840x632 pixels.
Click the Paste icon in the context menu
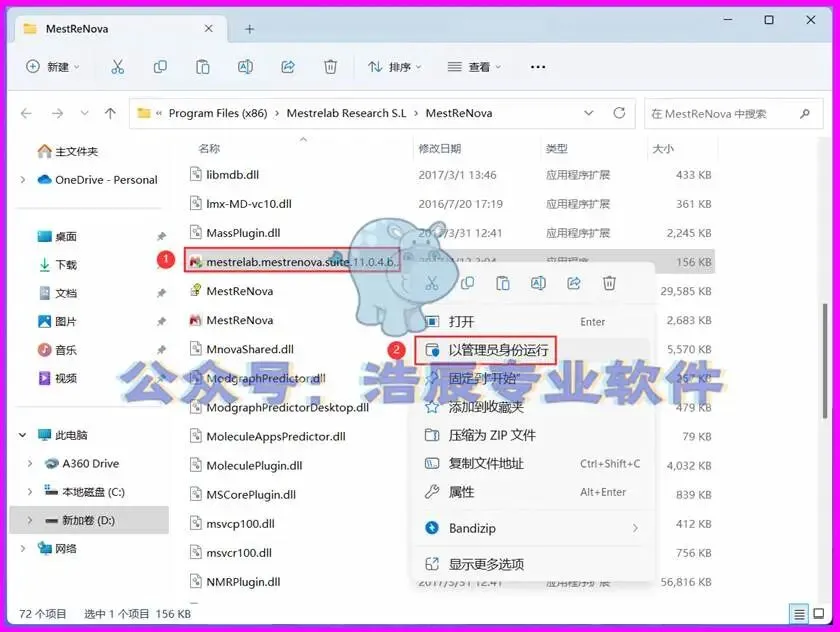pos(503,283)
